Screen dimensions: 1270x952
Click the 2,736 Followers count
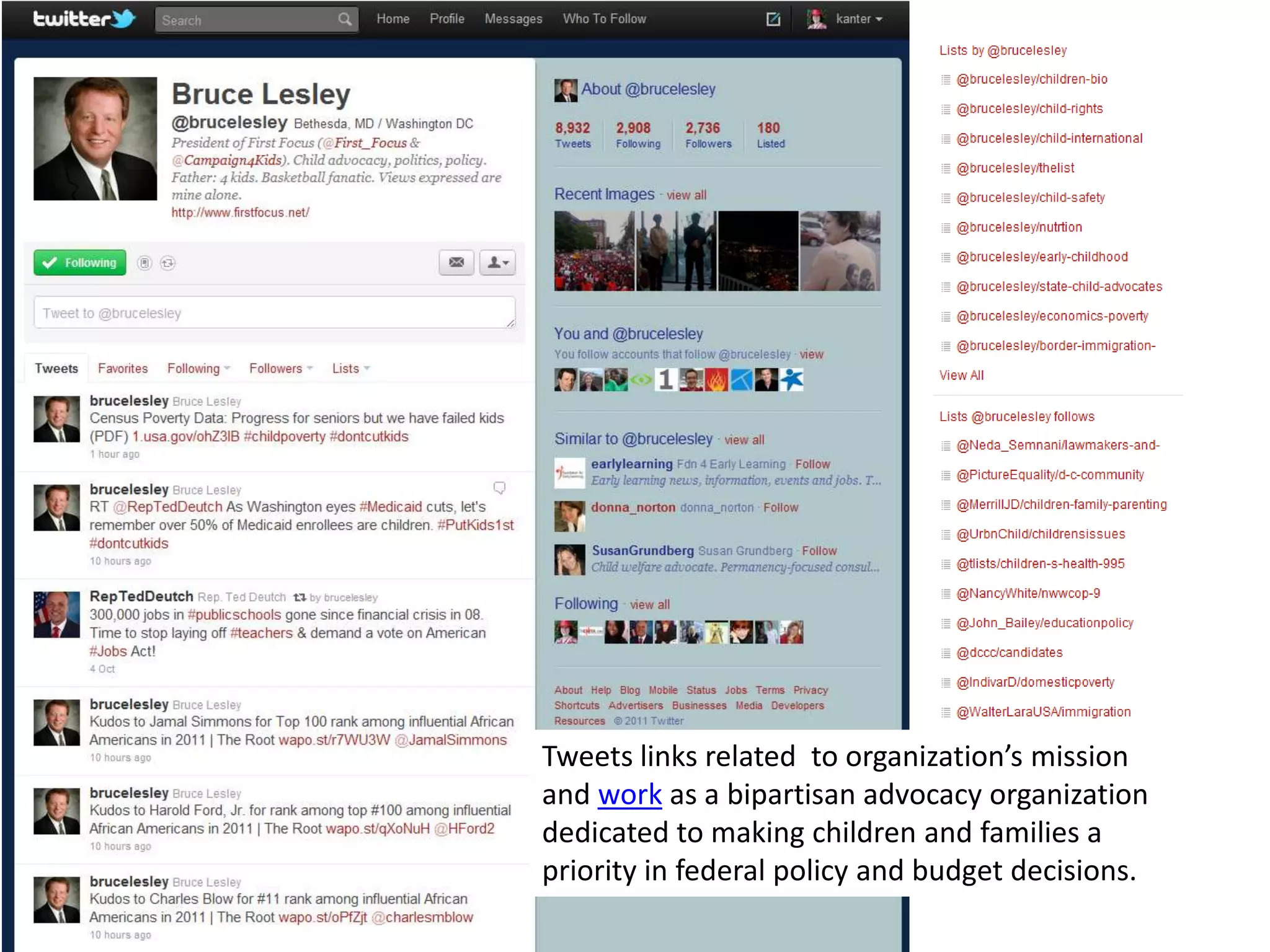pyautogui.click(x=708, y=135)
